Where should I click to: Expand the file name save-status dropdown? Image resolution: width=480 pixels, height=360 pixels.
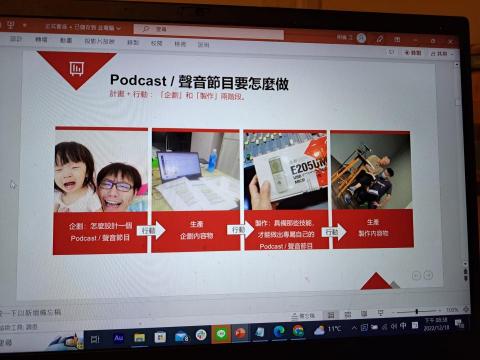point(118,28)
